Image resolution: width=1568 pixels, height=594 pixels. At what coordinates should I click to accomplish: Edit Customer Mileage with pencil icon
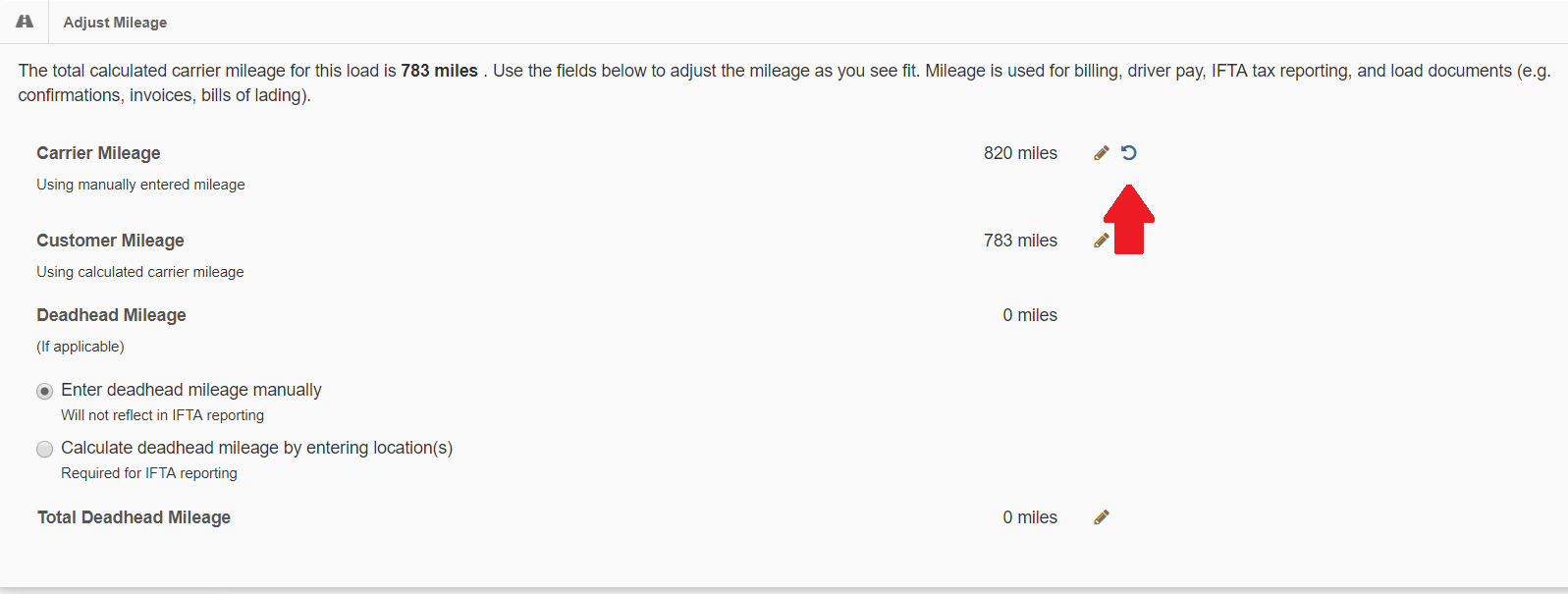(1102, 241)
